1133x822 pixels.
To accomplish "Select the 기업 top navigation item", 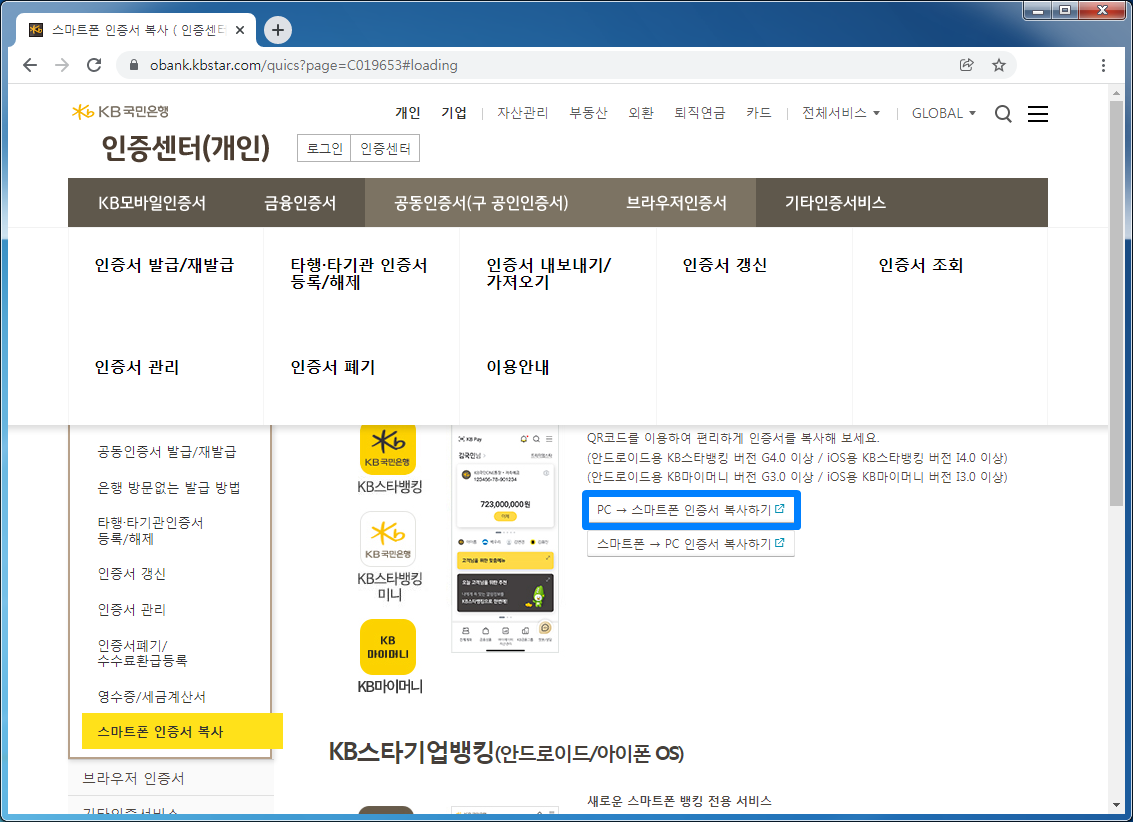I will [454, 113].
